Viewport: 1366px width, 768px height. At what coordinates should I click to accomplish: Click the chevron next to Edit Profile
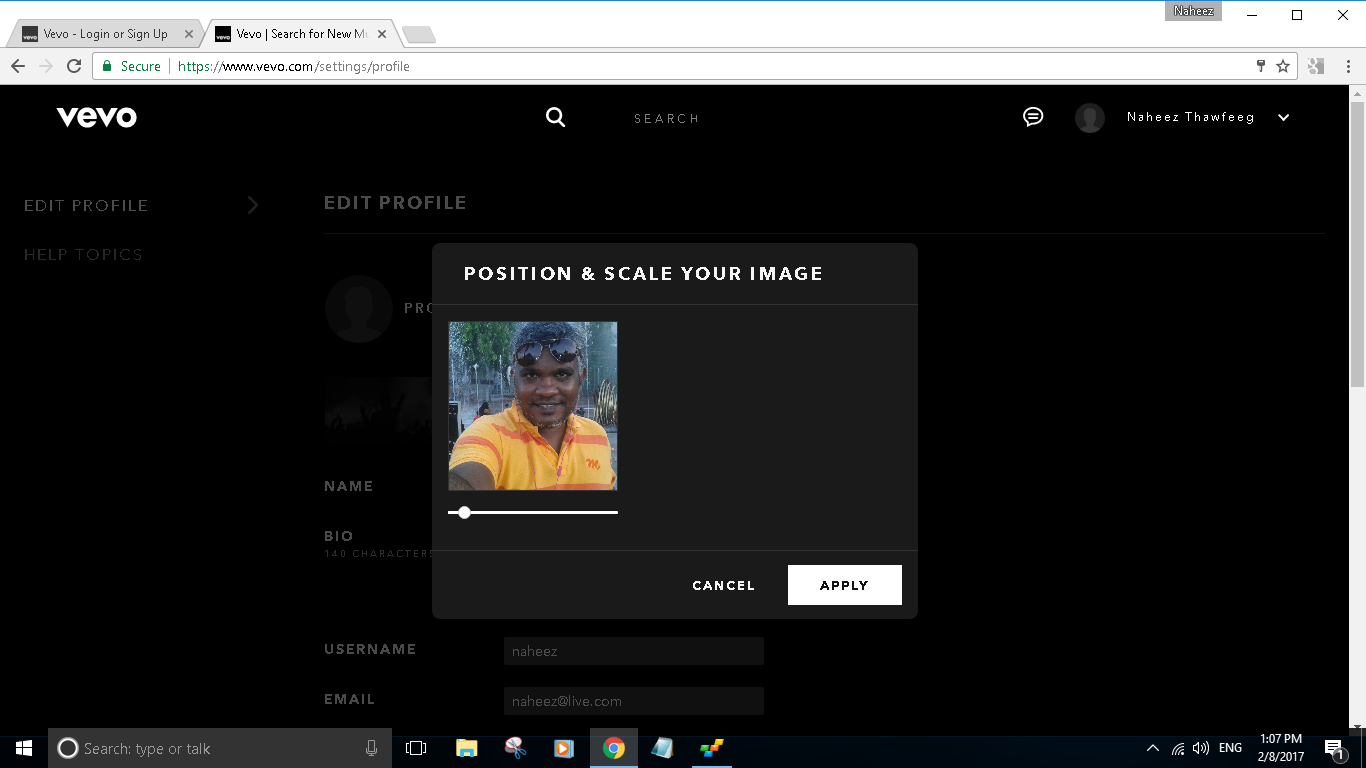253,205
